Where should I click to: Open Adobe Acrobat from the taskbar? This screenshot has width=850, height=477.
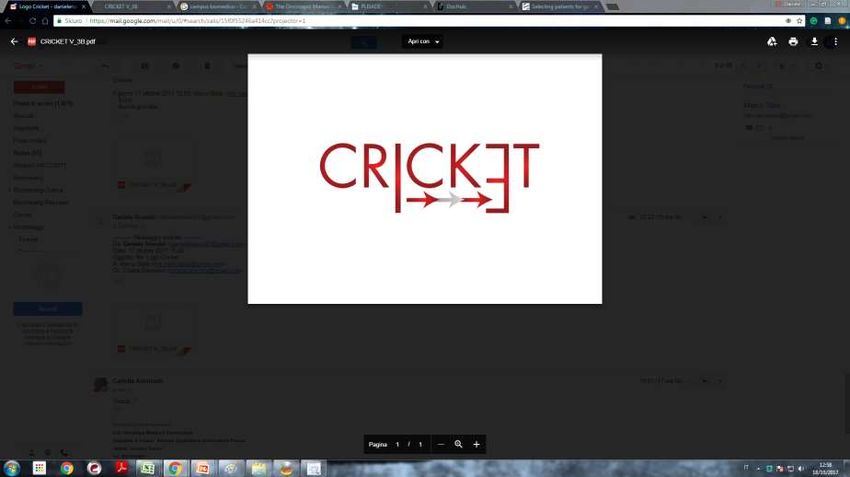tap(121, 468)
